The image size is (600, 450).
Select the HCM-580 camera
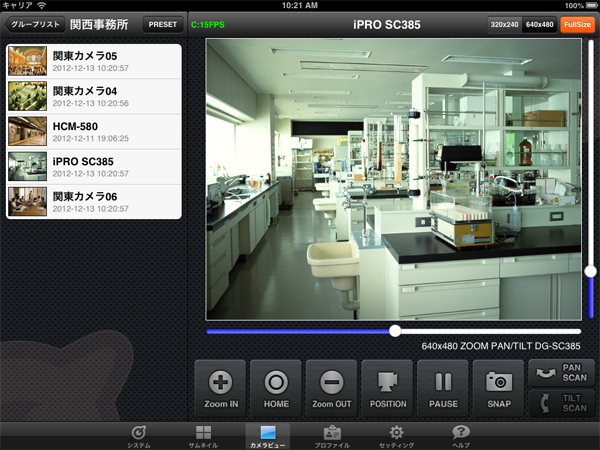coord(94,131)
